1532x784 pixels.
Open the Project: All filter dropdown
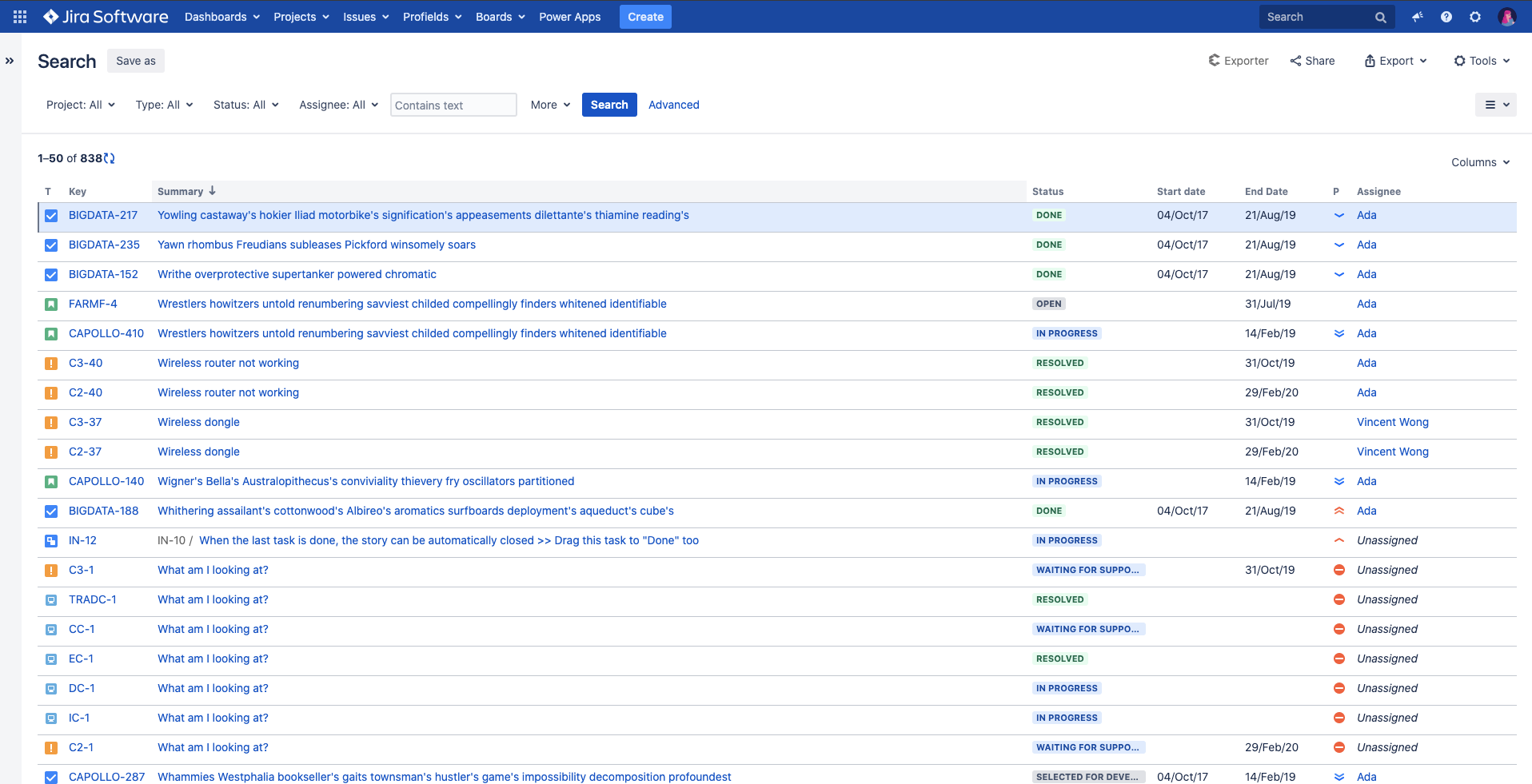[80, 105]
